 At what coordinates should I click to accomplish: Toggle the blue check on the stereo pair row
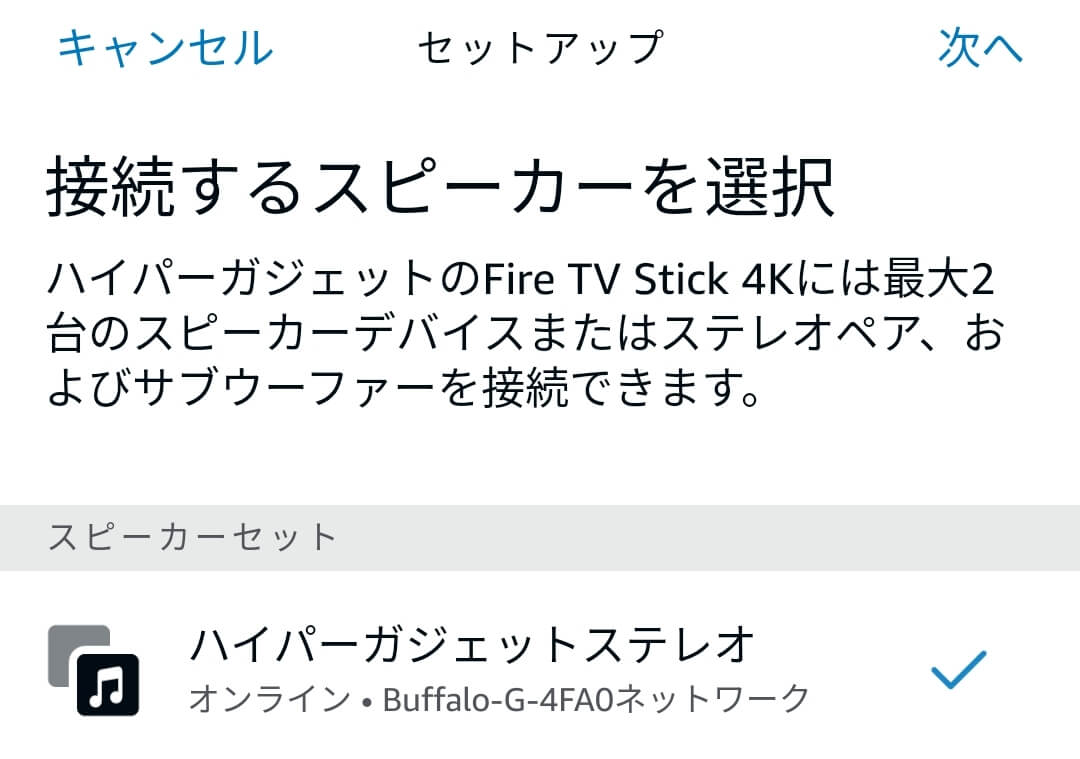point(959,669)
